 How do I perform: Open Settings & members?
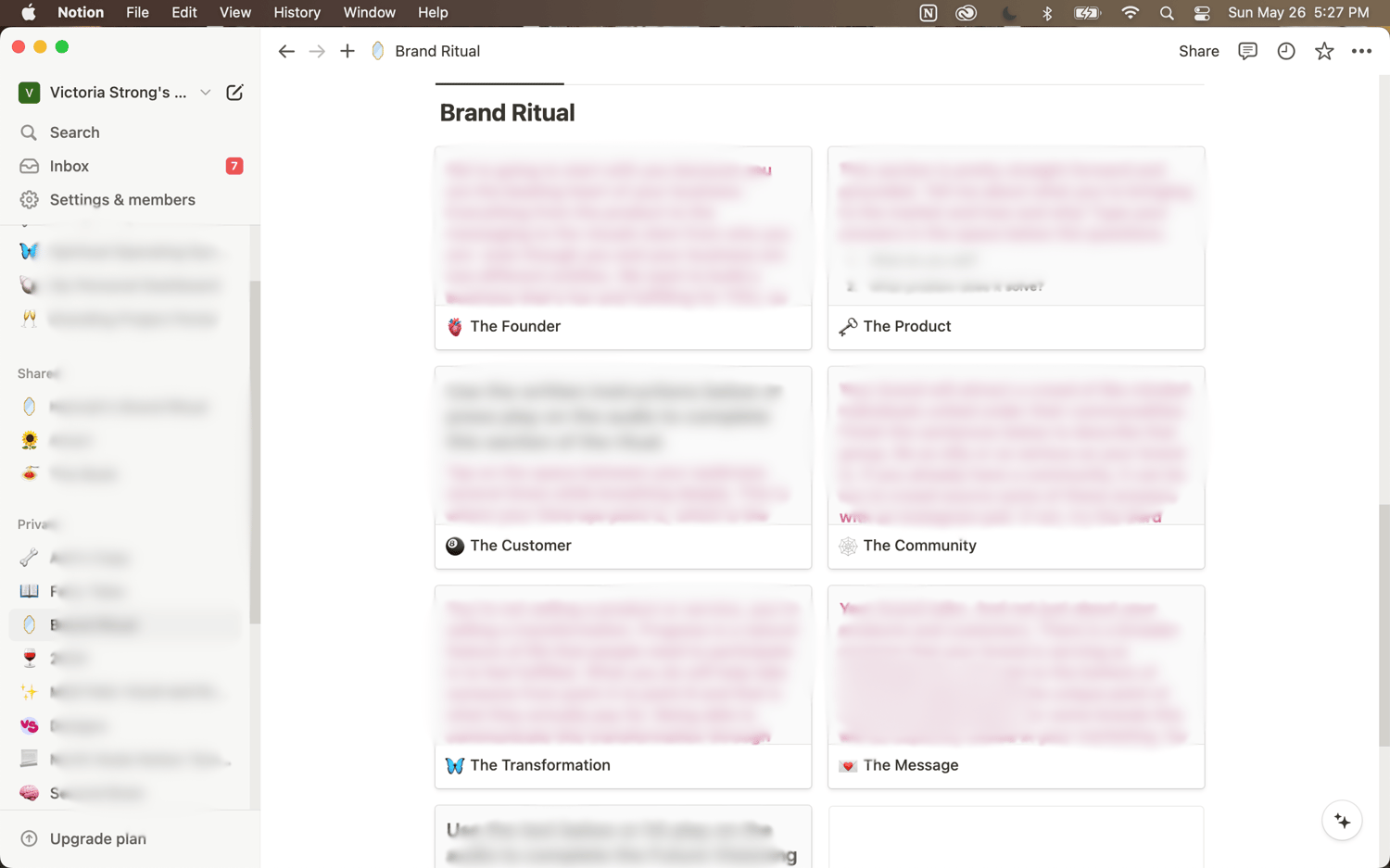[x=130, y=199]
